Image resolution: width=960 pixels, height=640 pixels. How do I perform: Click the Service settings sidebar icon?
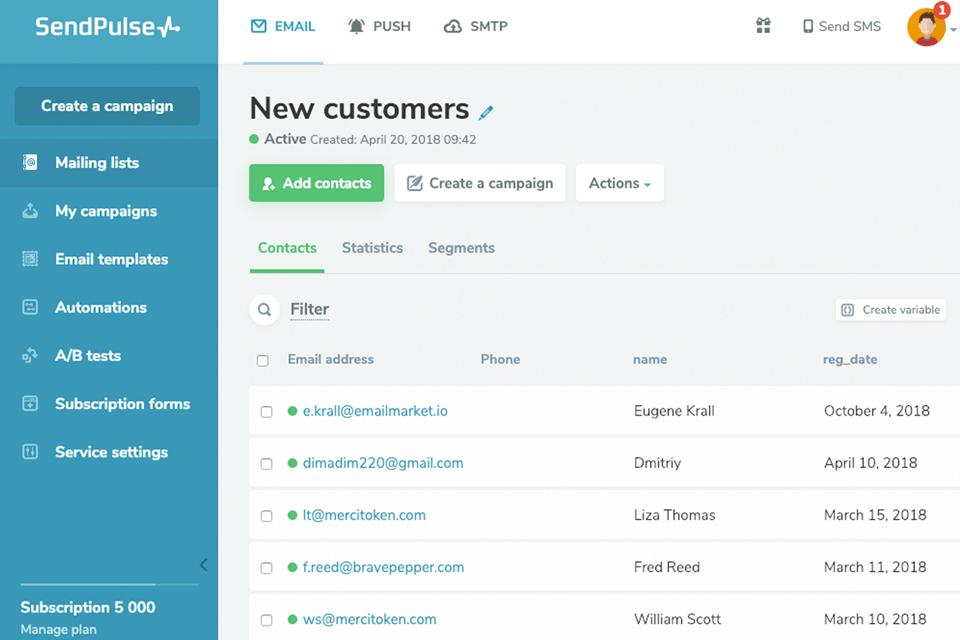(30, 452)
